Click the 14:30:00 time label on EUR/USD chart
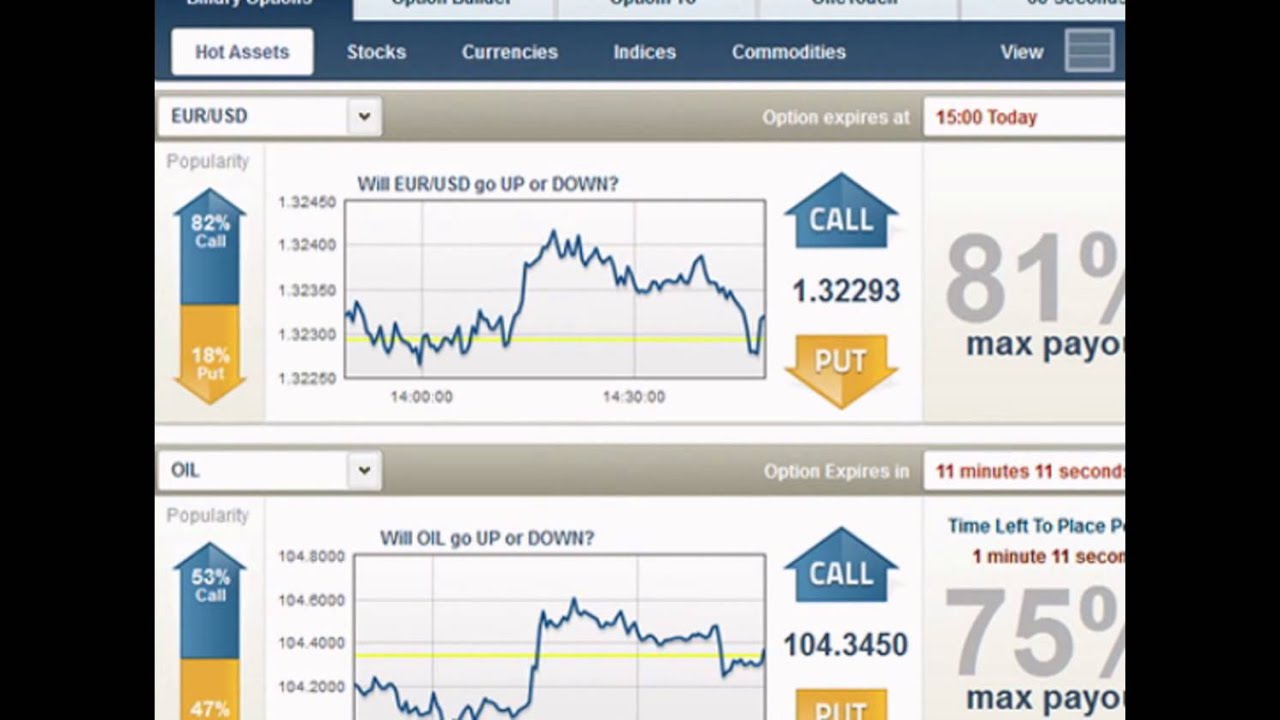Screen dimensions: 1280x720 coord(633,397)
